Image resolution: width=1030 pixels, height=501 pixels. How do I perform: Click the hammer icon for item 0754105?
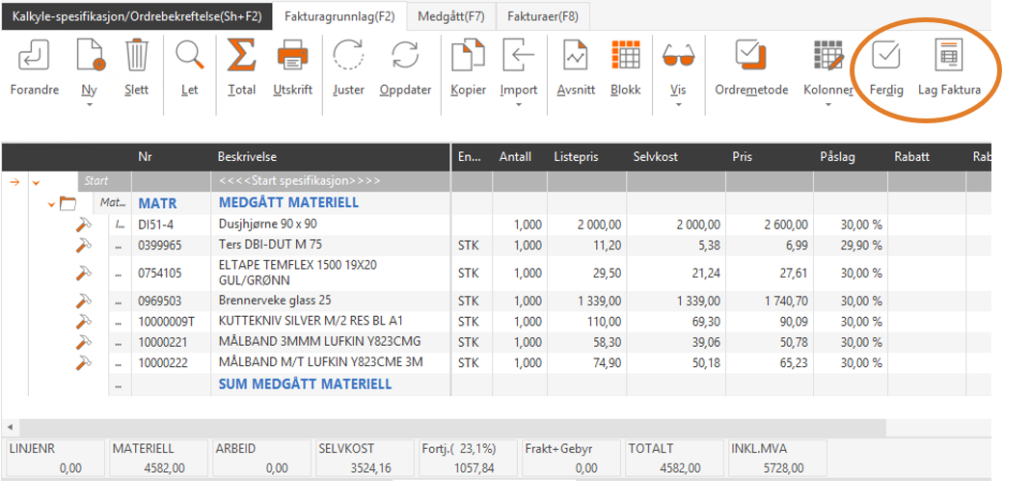click(x=83, y=272)
